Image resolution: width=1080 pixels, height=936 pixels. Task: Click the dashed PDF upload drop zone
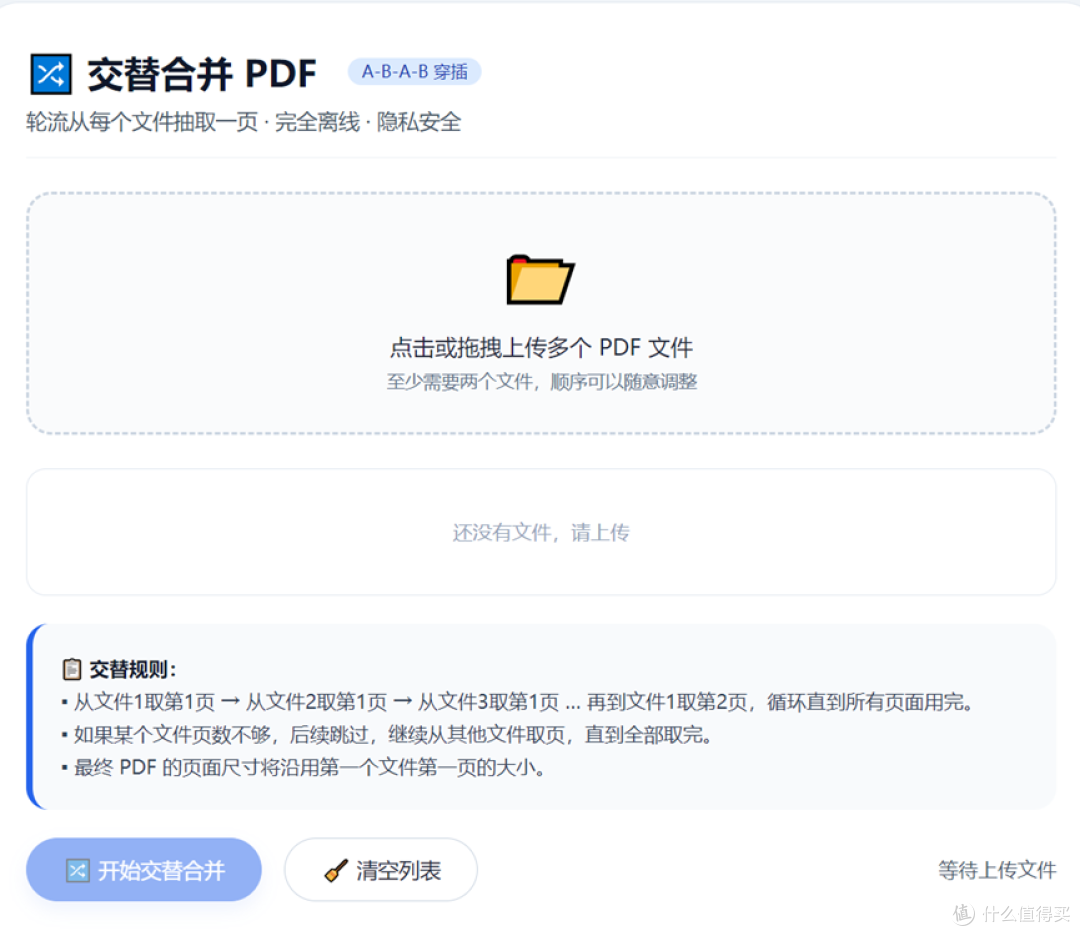[541, 313]
